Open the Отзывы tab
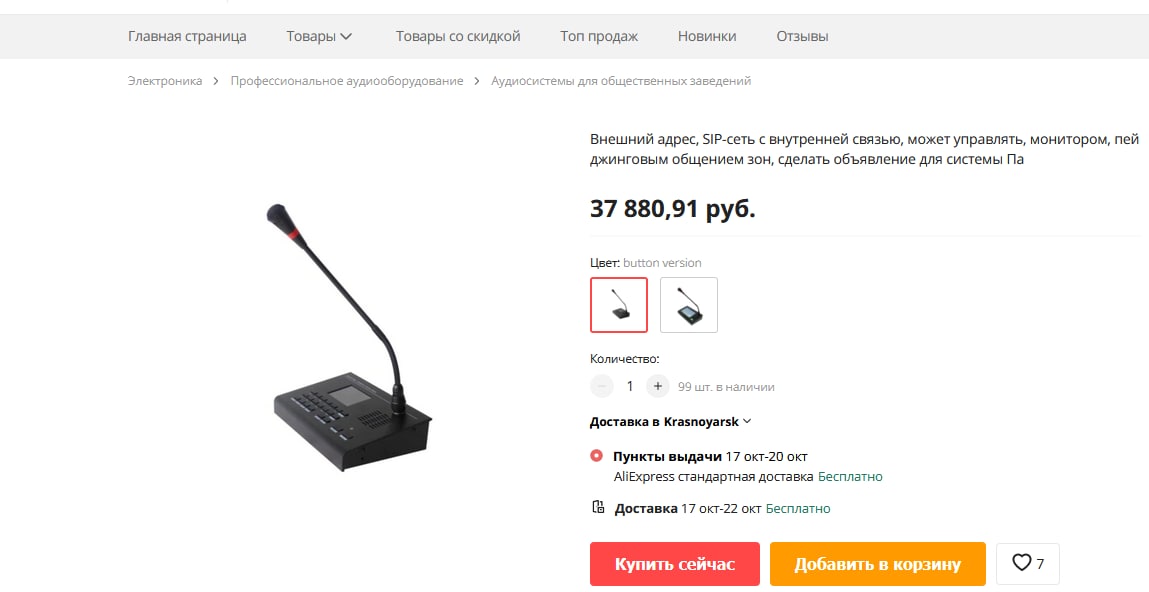The width and height of the screenshot is (1149, 592). pyautogui.click(x=802, y=36)
